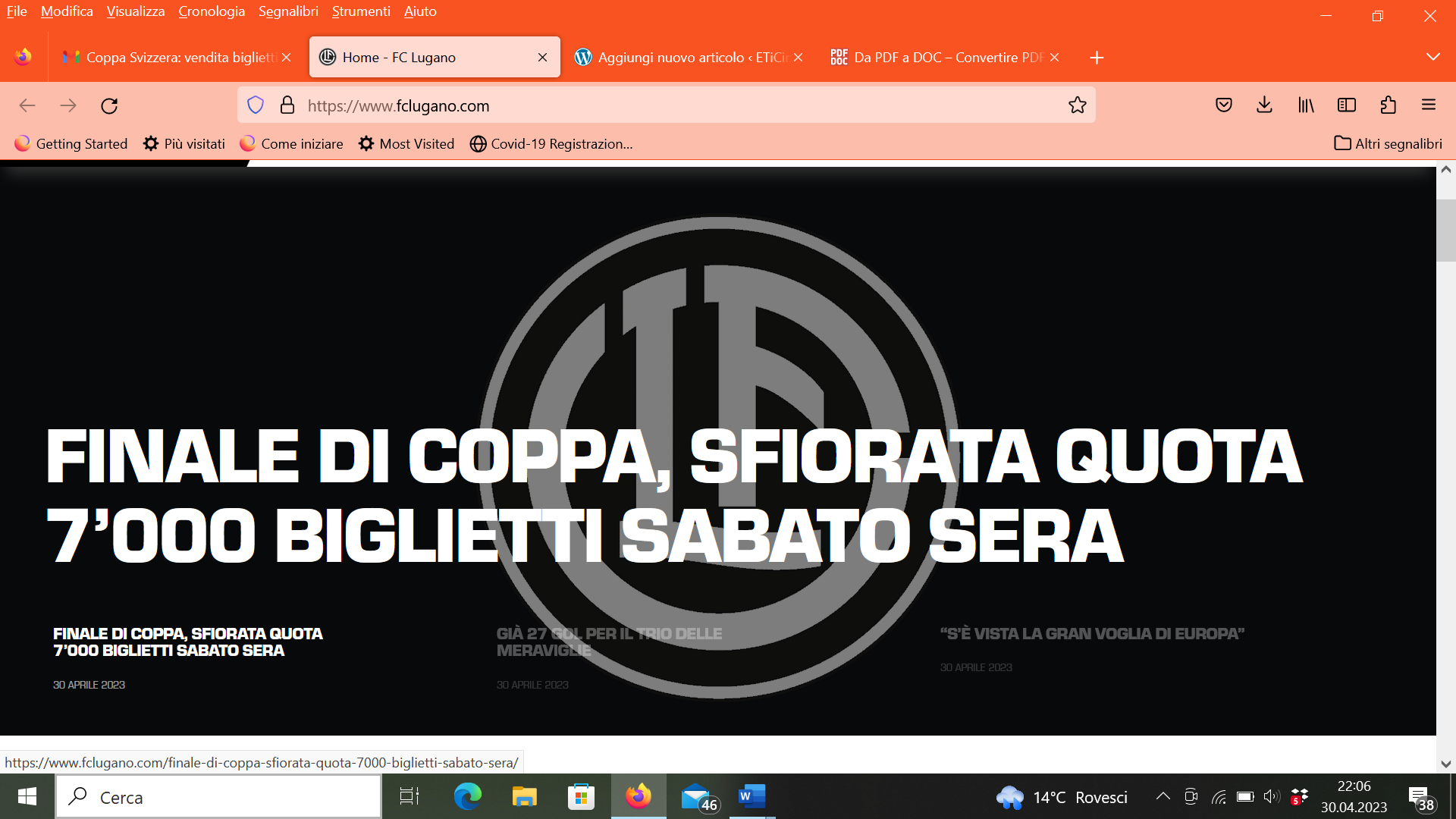This screenshot has width=1456, height=819.
Task: Click the Cerca taskbar search box
Action: [x=218, y=797]
